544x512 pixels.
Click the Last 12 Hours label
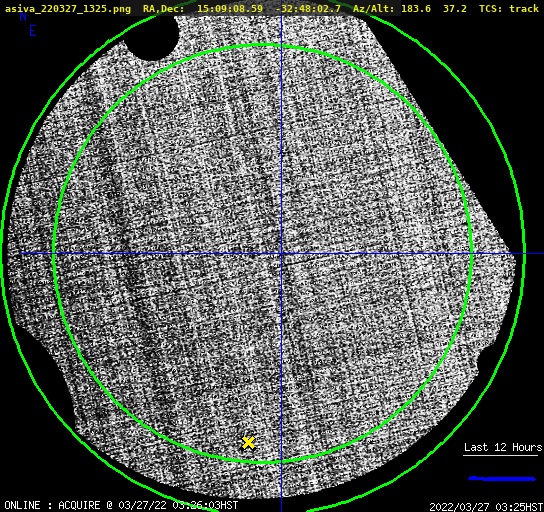tap(503, 447)
